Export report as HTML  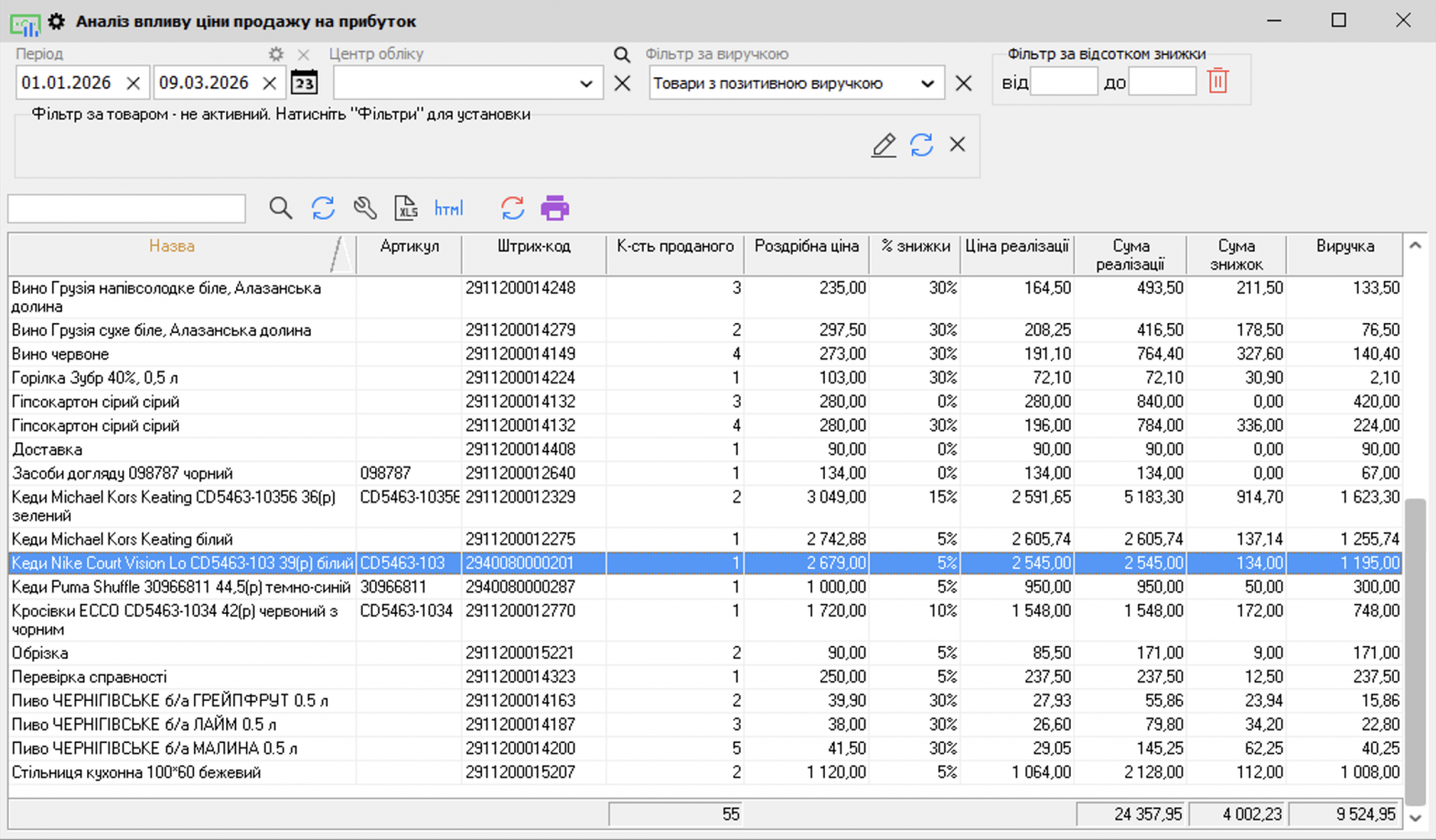tap(449, 208)
